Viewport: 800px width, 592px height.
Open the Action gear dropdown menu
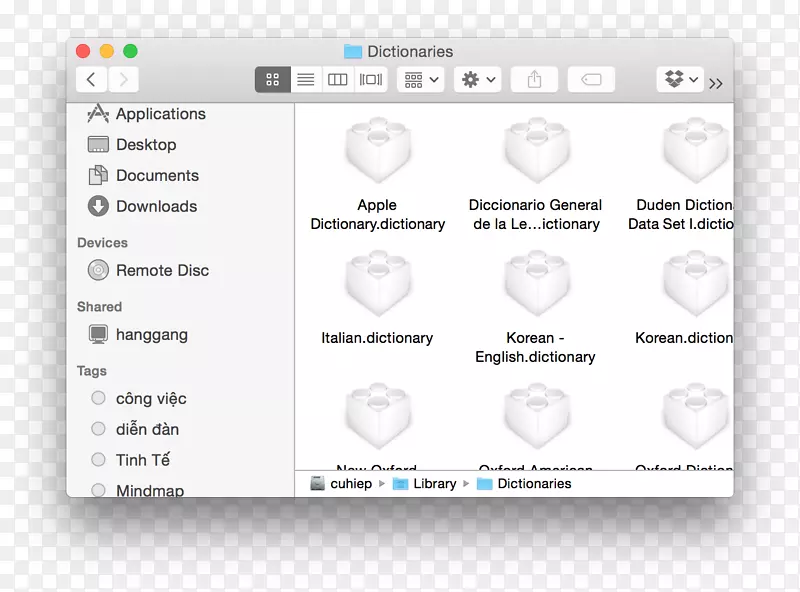tap(477, 79)
